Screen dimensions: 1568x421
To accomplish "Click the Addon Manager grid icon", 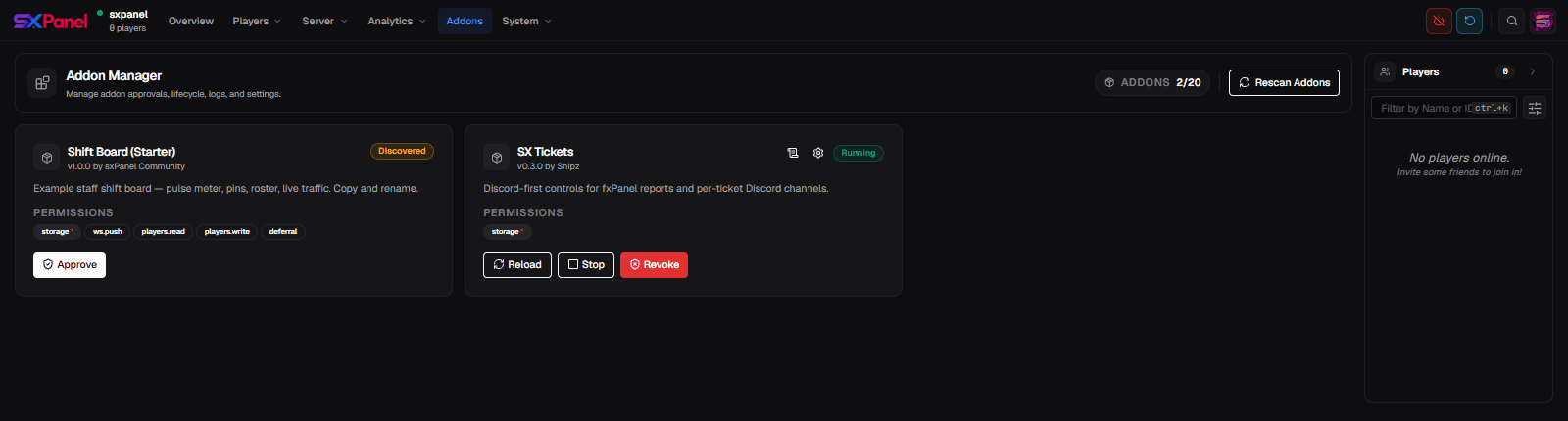I will 42,83.
